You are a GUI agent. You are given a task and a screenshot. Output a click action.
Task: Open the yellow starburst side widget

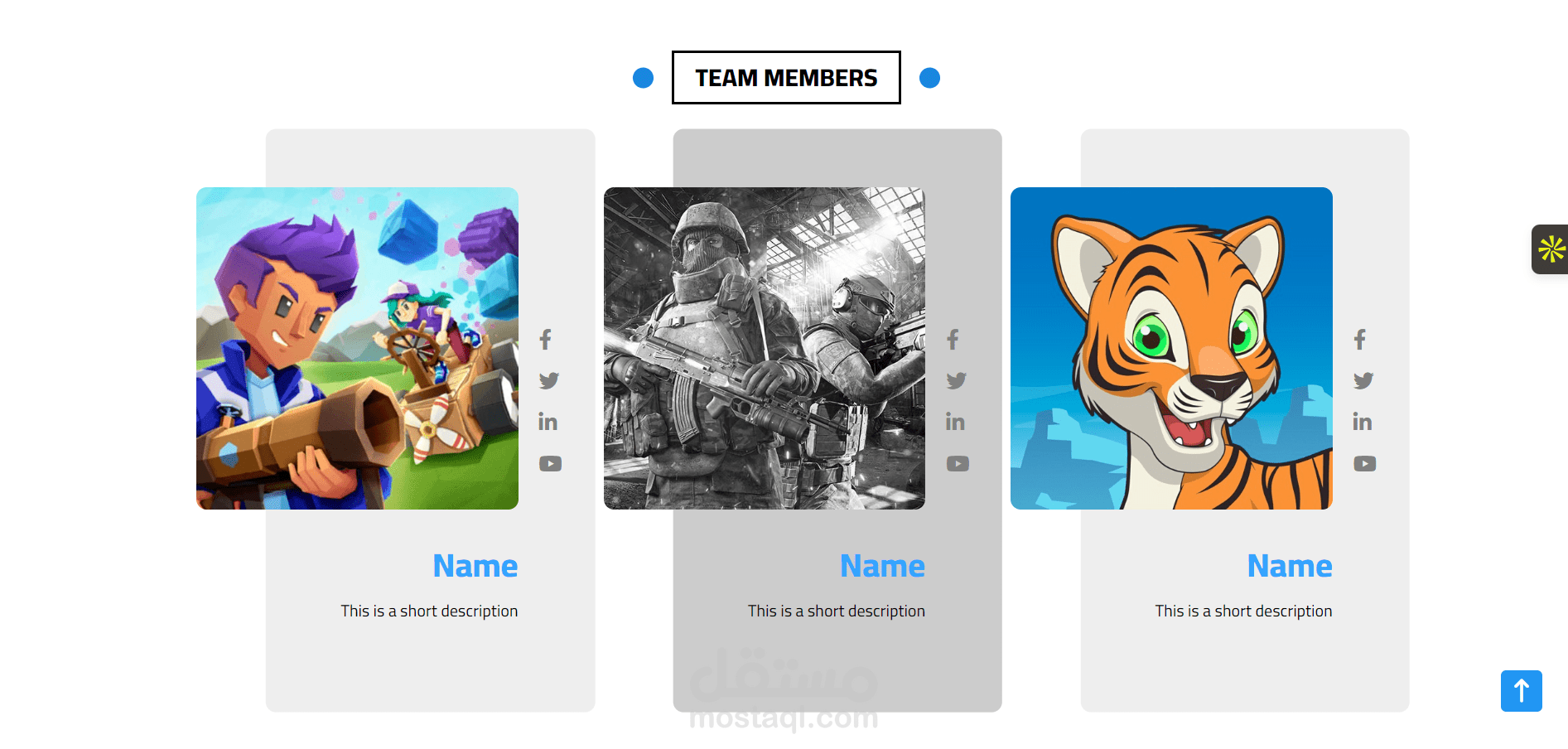point(1551,249)
